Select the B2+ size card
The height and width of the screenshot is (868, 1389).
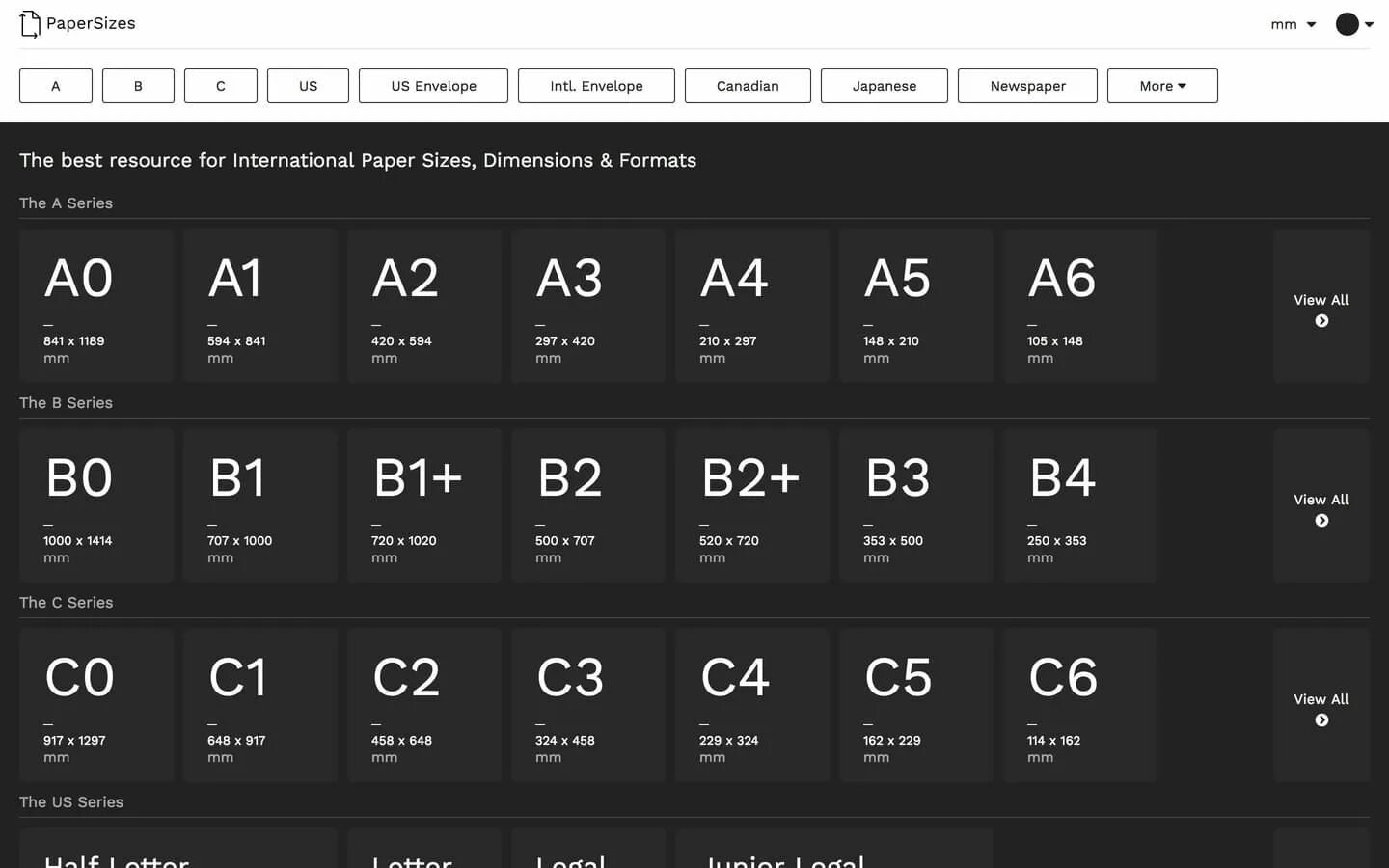pos(751,505)
